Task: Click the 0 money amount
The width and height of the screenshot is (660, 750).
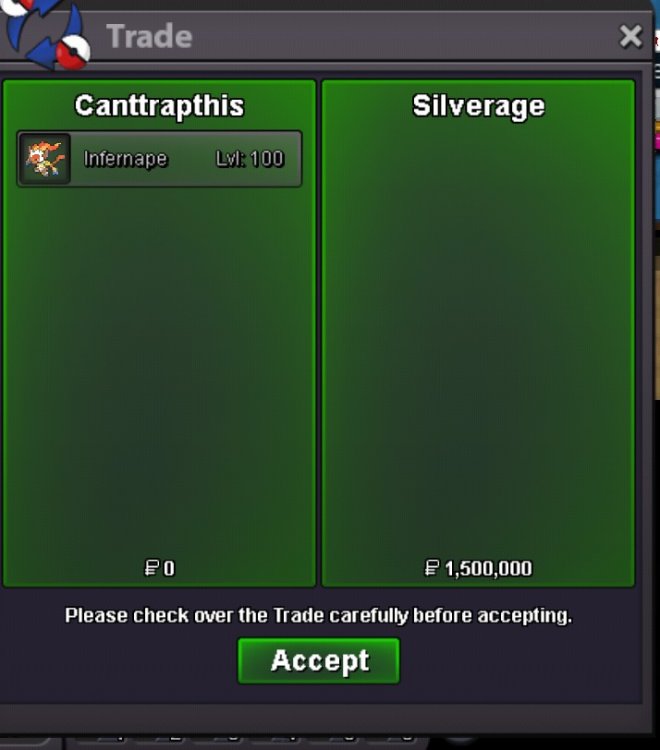Action: click(x=169, y=568)
